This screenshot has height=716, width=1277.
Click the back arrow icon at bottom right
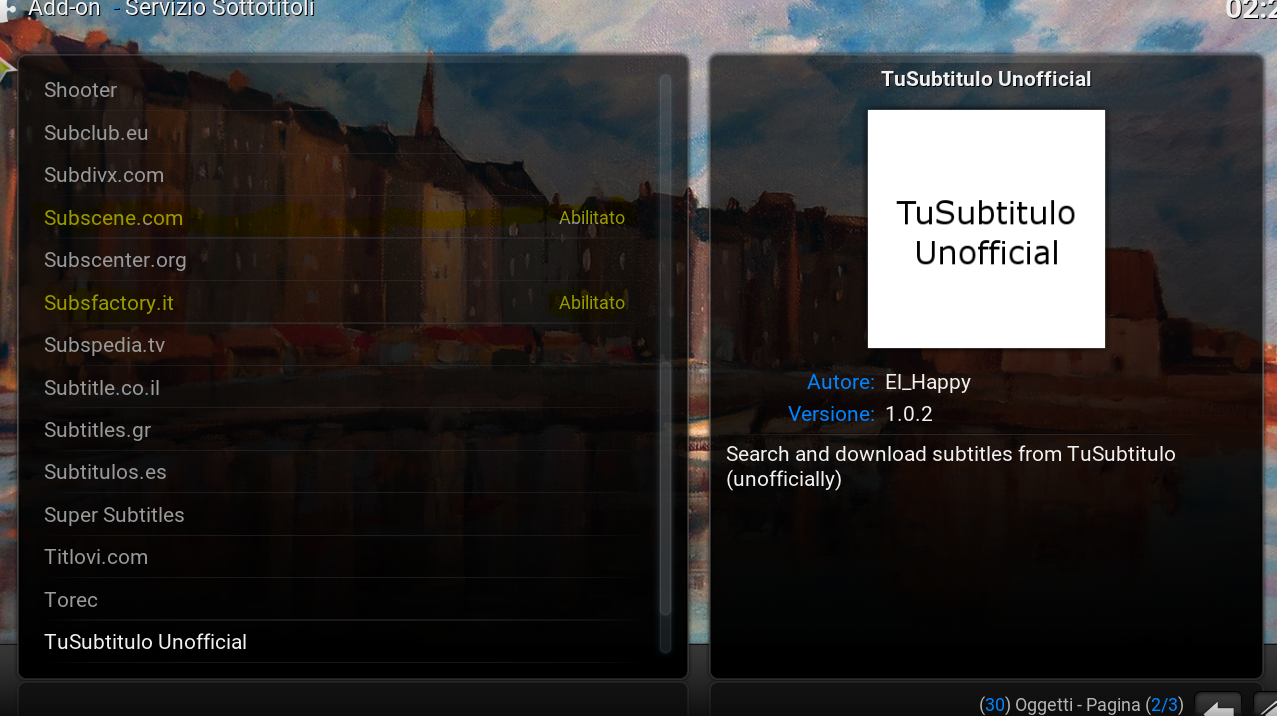coord(1218,705)
